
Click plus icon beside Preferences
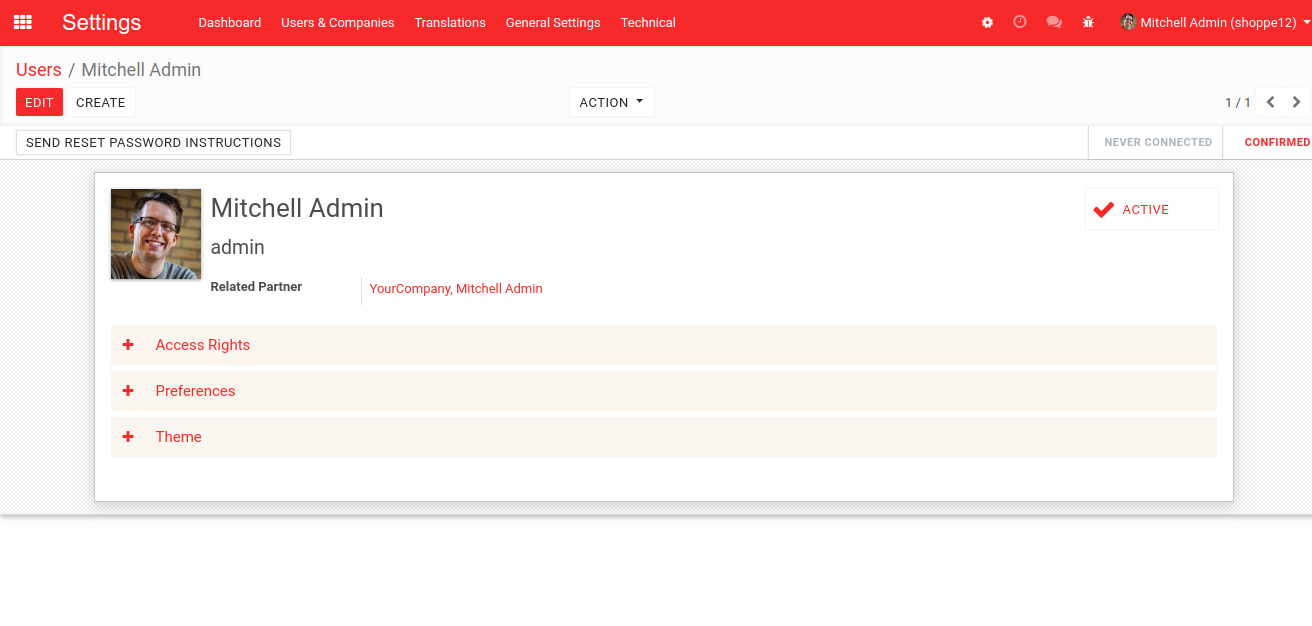[x=128, y=391]
